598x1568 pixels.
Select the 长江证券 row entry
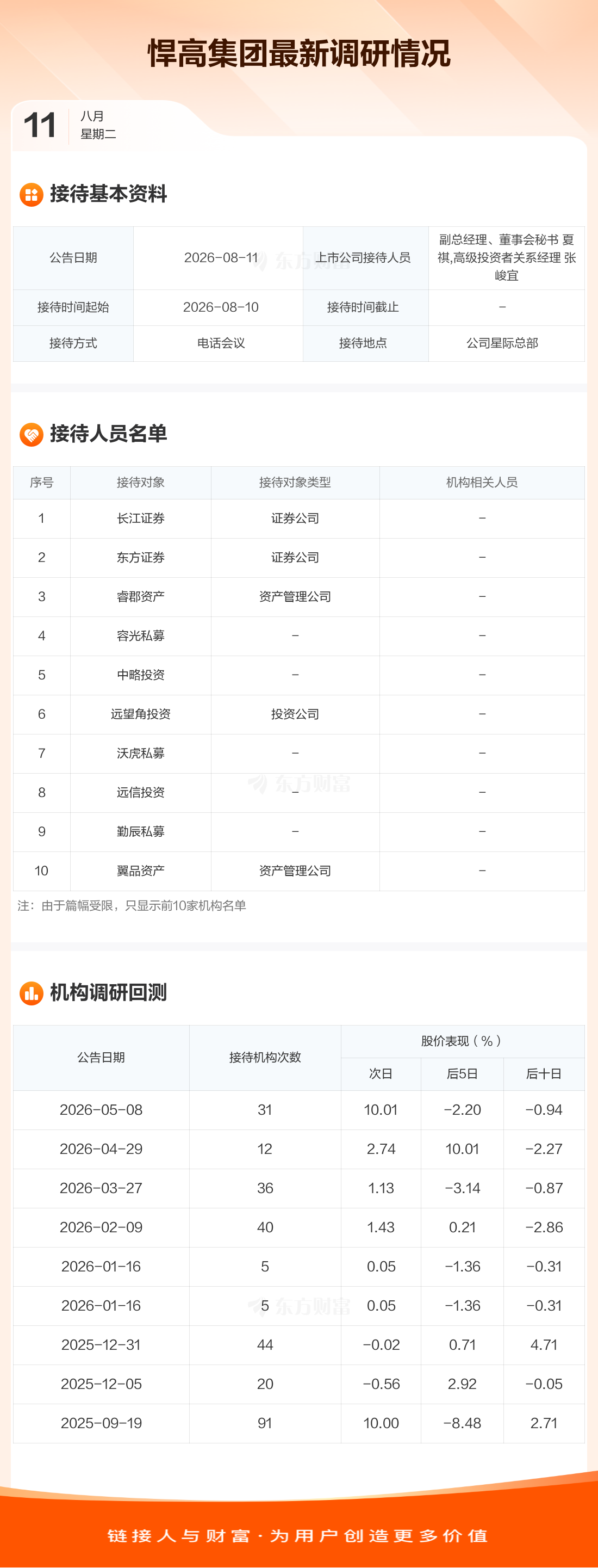(x=298, y=518)
